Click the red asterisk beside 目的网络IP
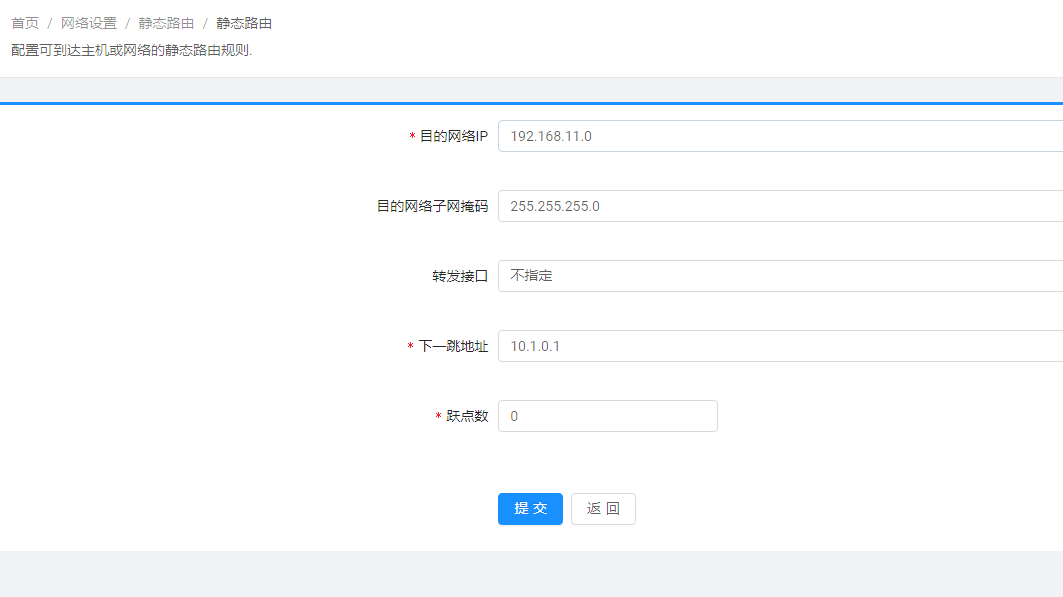Screen dimensions: 1063x597 412,137
